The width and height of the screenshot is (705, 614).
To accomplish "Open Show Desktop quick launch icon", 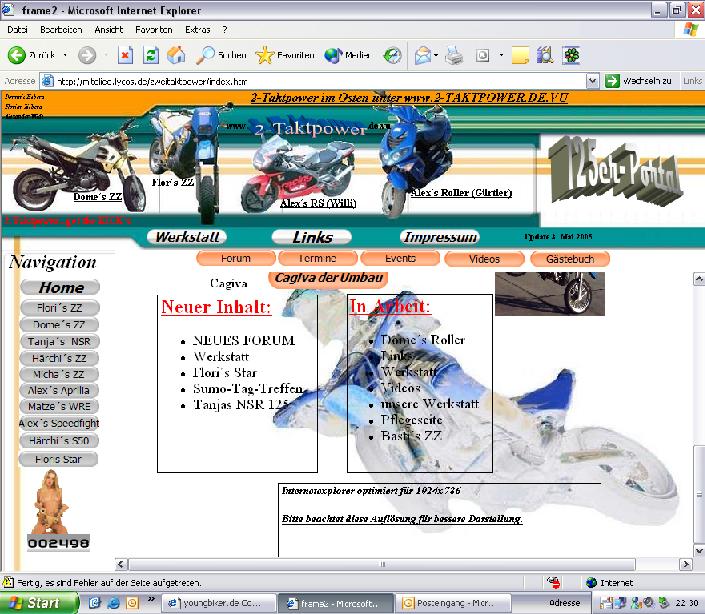I will (x=94, y=603).
